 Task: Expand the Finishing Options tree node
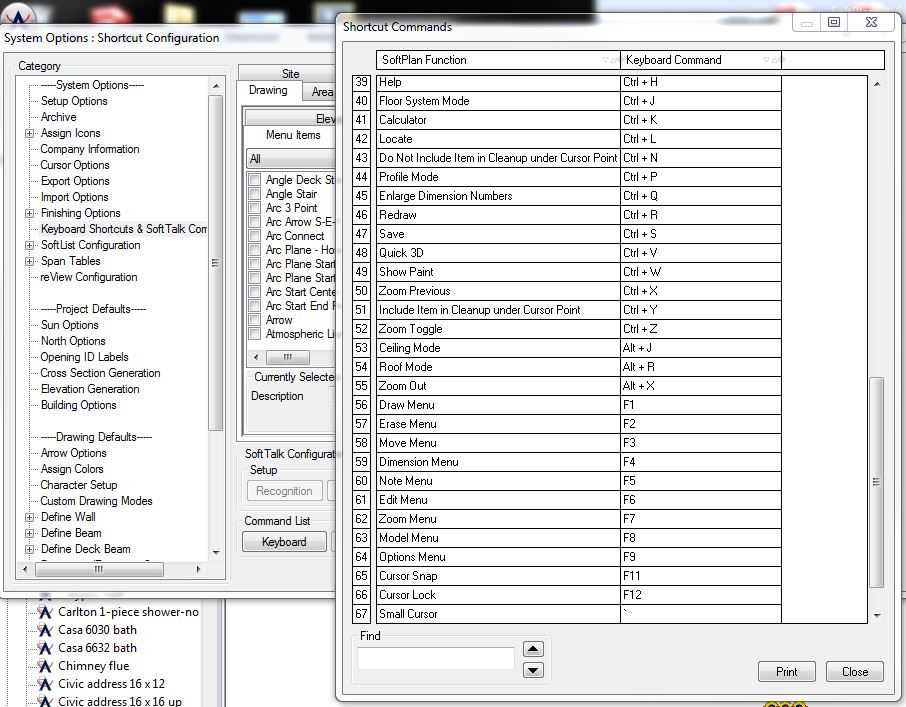pyautogui.click(x=29, y=213)
